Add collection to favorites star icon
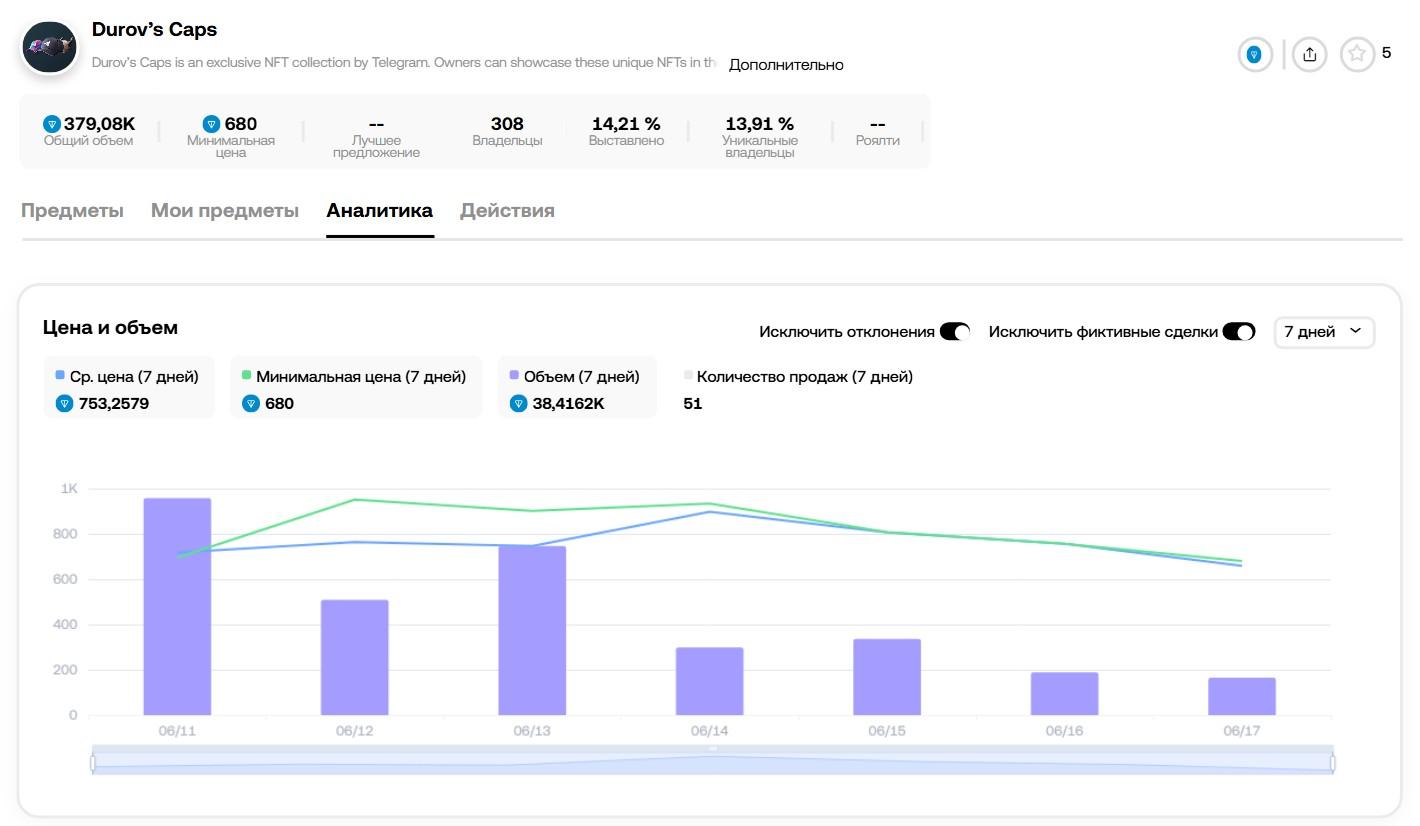 click(1357, 54)
